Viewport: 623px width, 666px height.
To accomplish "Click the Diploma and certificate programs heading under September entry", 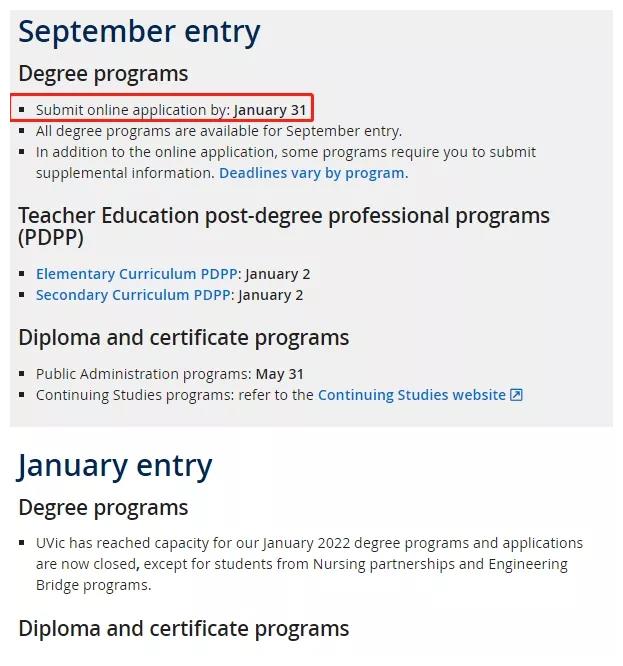I will coord(183,338).
